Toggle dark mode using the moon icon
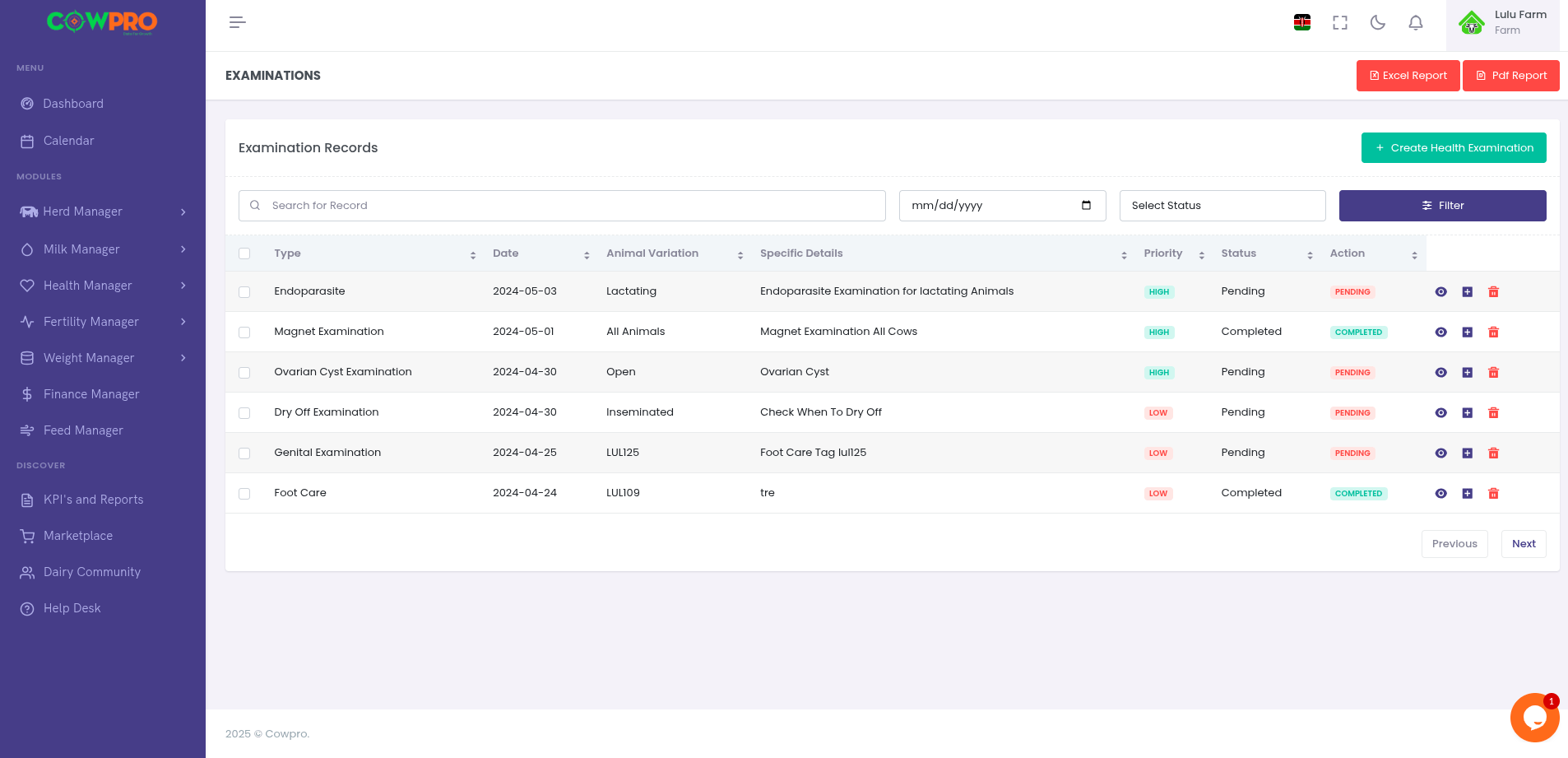Screen dimensions: 1568x758 click(x=1377, y=22)
